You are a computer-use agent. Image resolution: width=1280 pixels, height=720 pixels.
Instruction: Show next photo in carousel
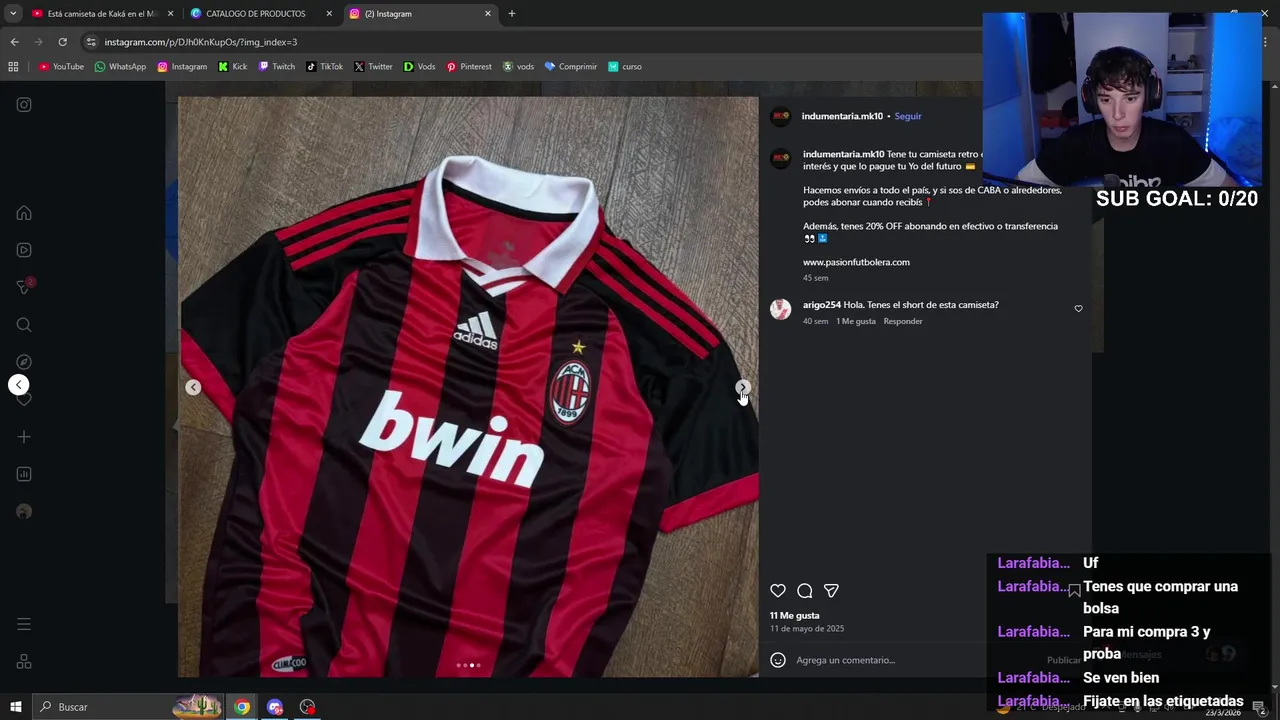tap(743, 387)
